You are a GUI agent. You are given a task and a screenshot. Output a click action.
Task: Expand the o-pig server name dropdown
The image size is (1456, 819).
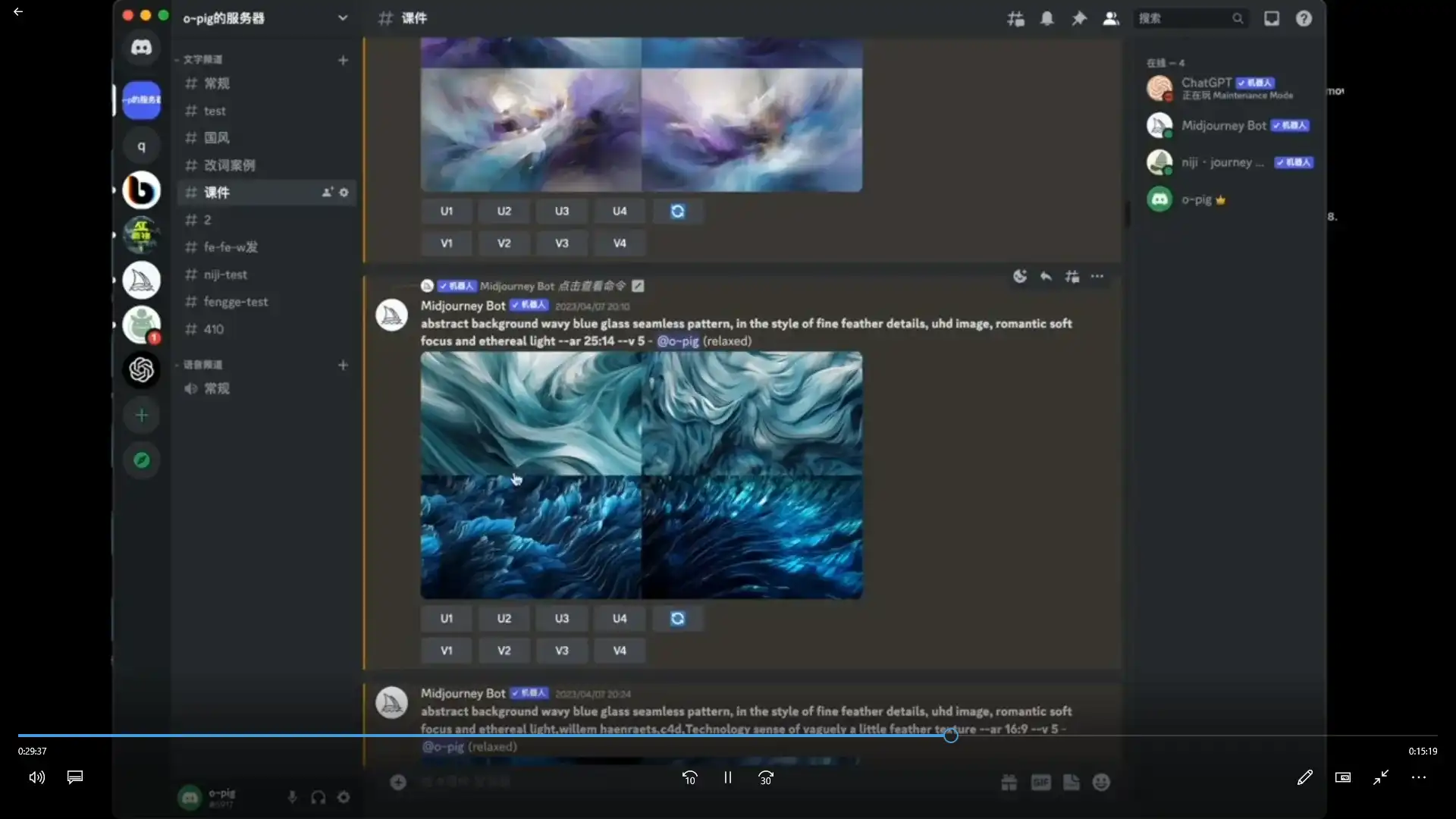[x=343, y=18]
